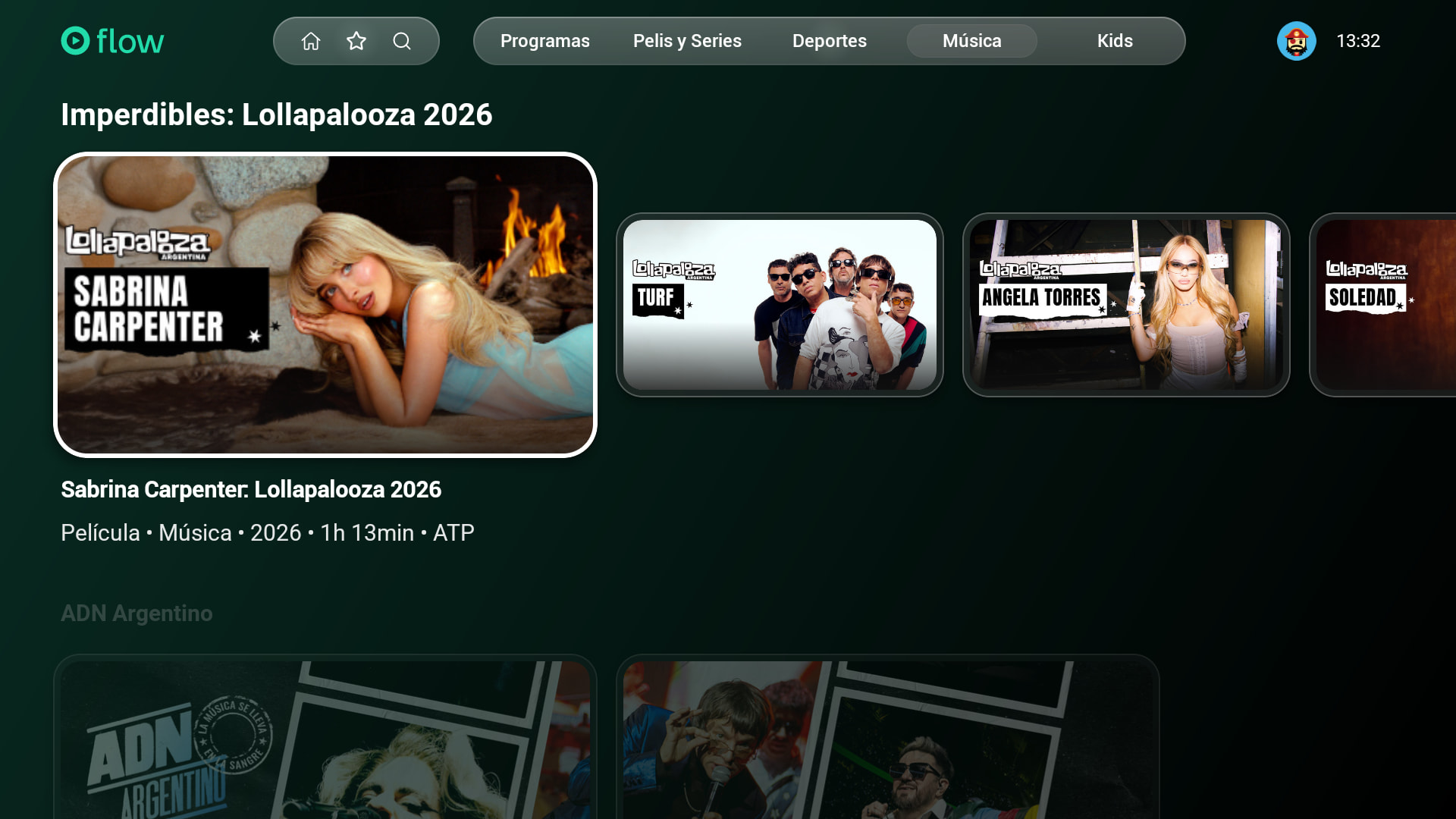Select the Angela Torres thumbnail
This screenshot has width=1456, height=819.
coord(1126,305)
